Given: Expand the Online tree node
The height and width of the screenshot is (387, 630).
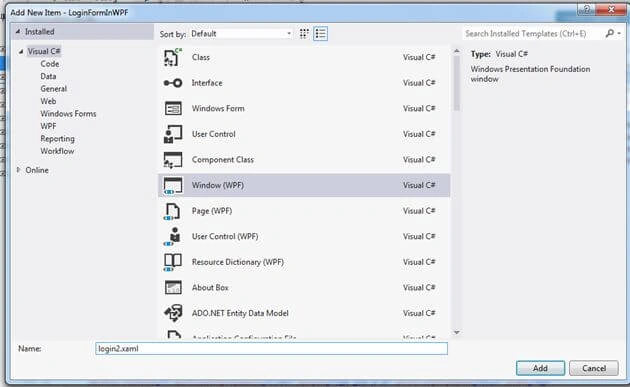Looking at the screenshot, I should (18, 170).
